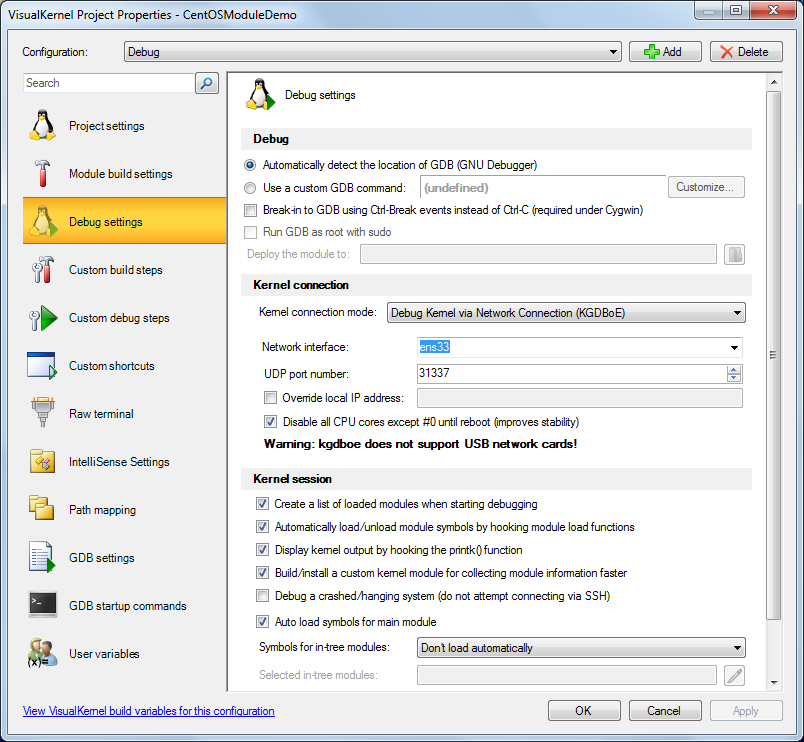The height and width of the screenshot is (742, 804).
Task: Increase UDP port number with up arrow
Action: click(734, 370)
